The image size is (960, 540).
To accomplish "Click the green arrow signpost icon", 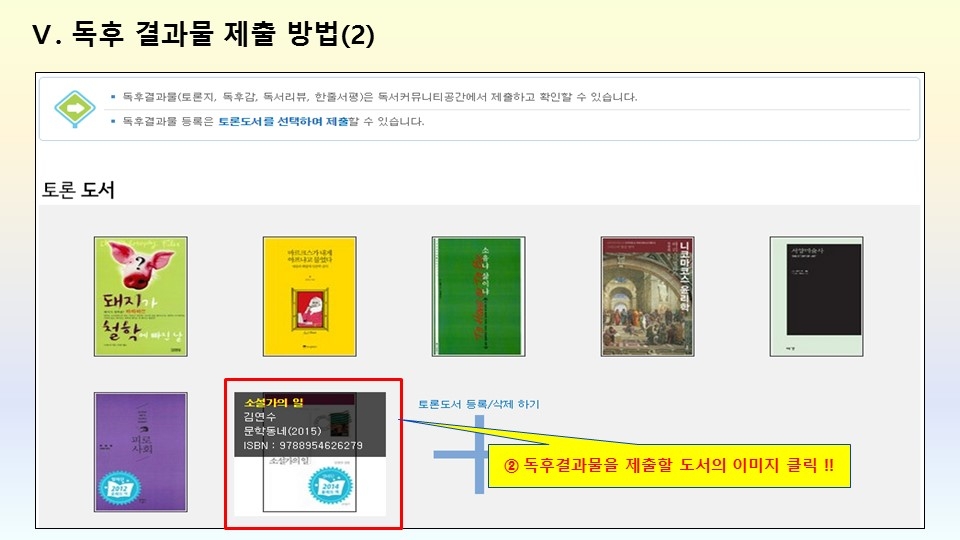I will point(75,108).
